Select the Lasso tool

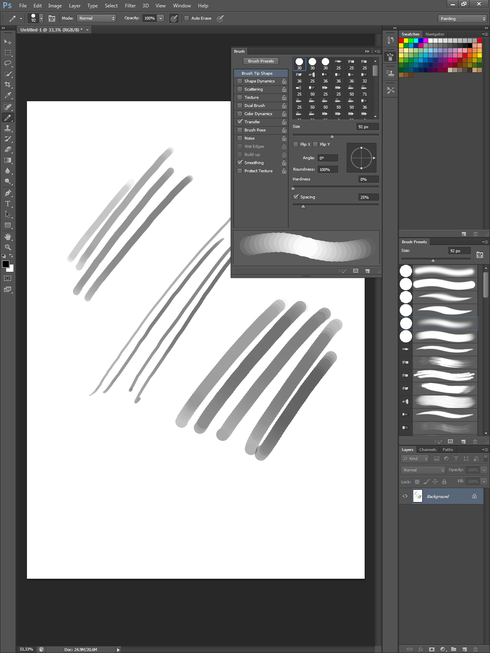[x=7, y=63]
